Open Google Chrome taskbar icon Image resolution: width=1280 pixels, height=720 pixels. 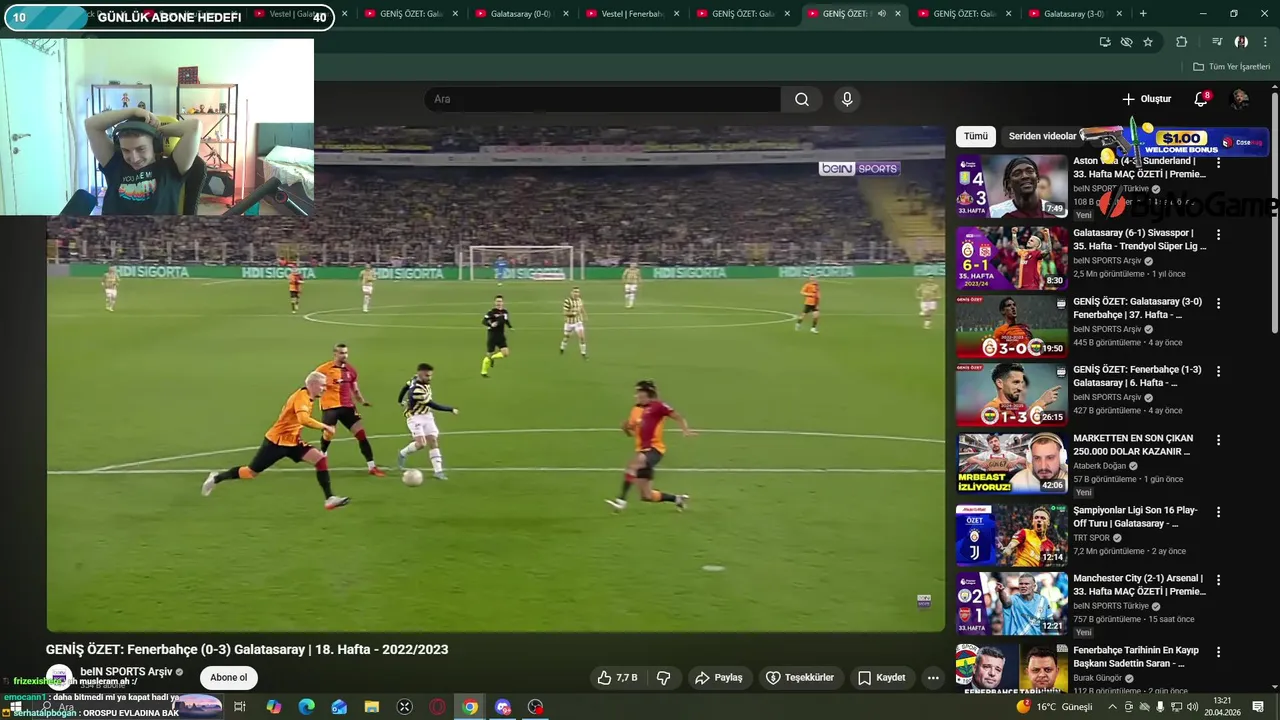pos(470,707)
